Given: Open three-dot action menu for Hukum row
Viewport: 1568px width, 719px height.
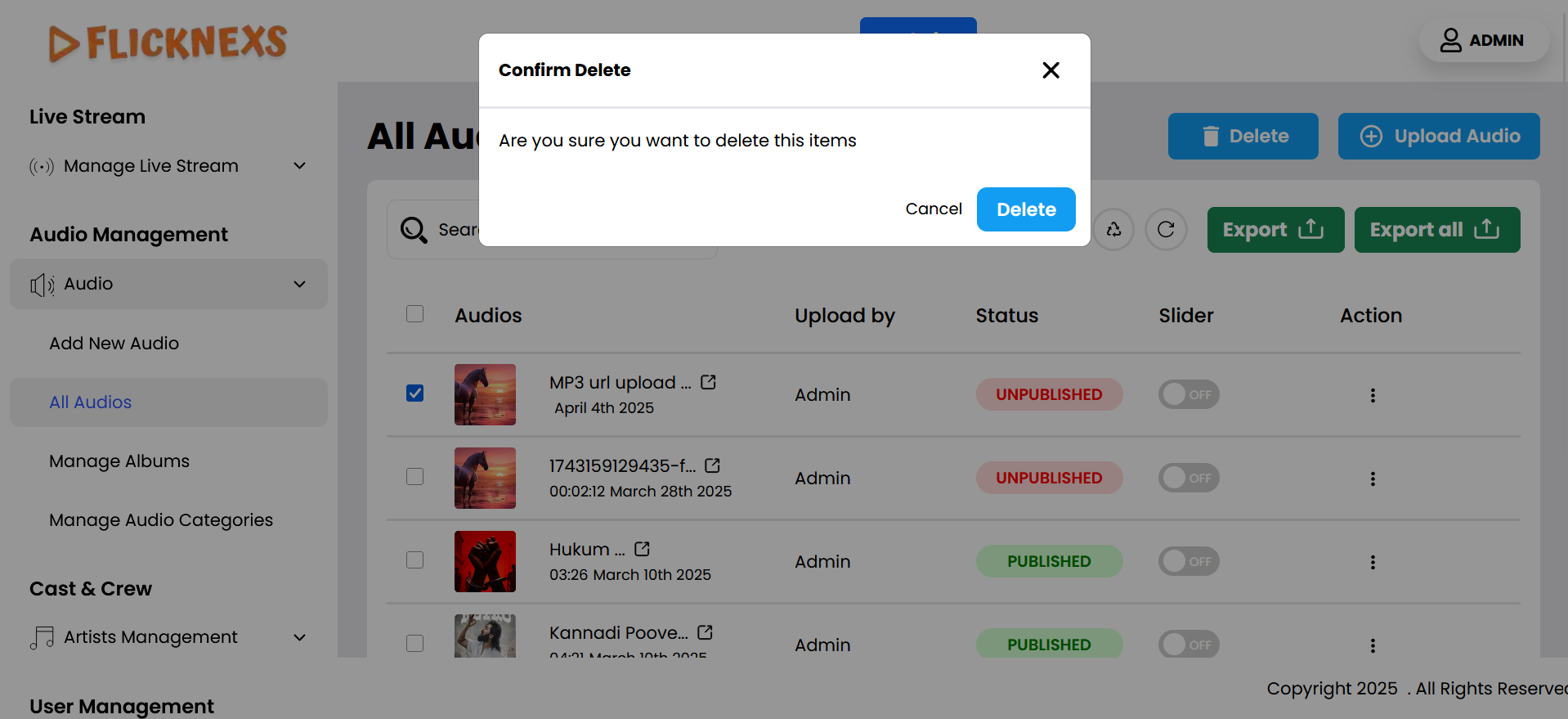Looking at the screenshot, I should (1373, 562).
